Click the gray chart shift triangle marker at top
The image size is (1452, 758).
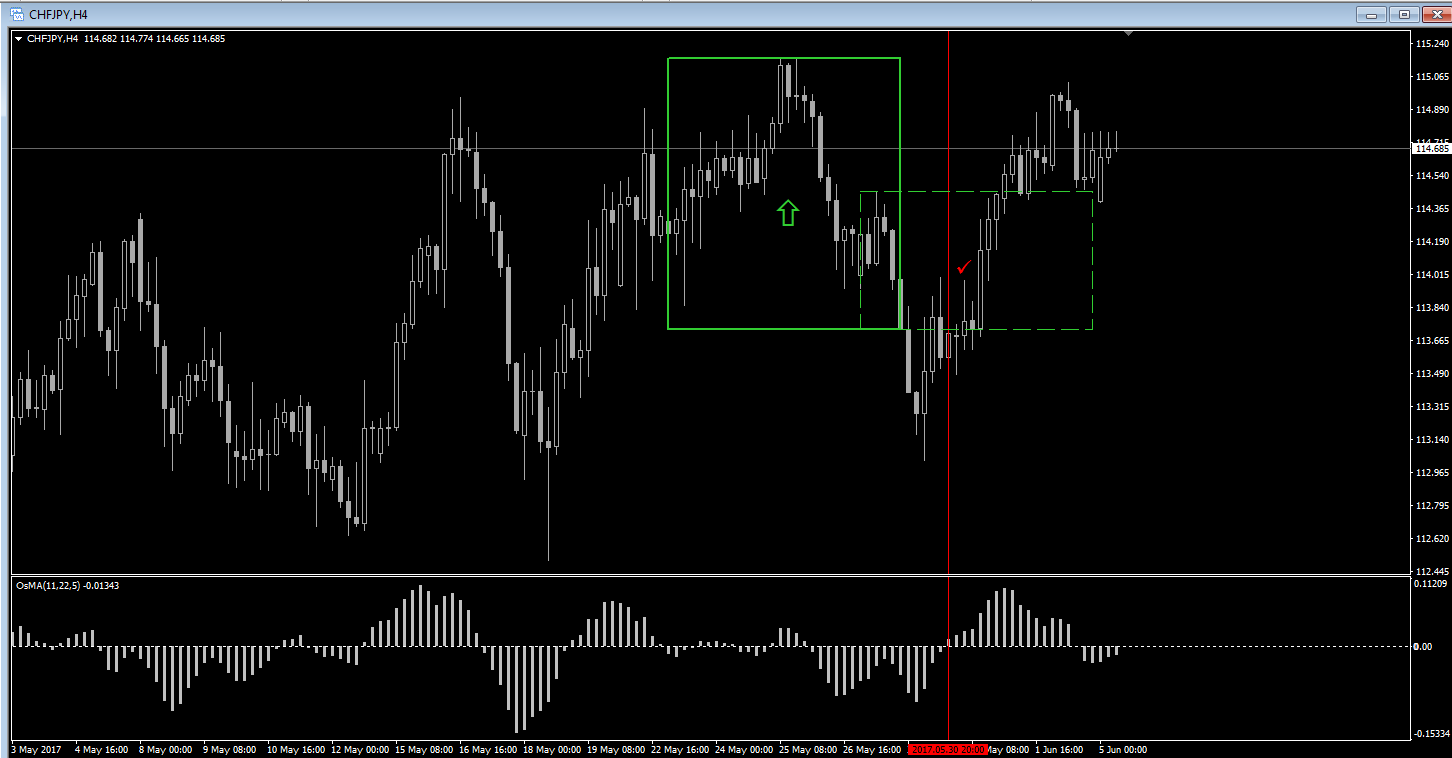[x=1129, y=34]
